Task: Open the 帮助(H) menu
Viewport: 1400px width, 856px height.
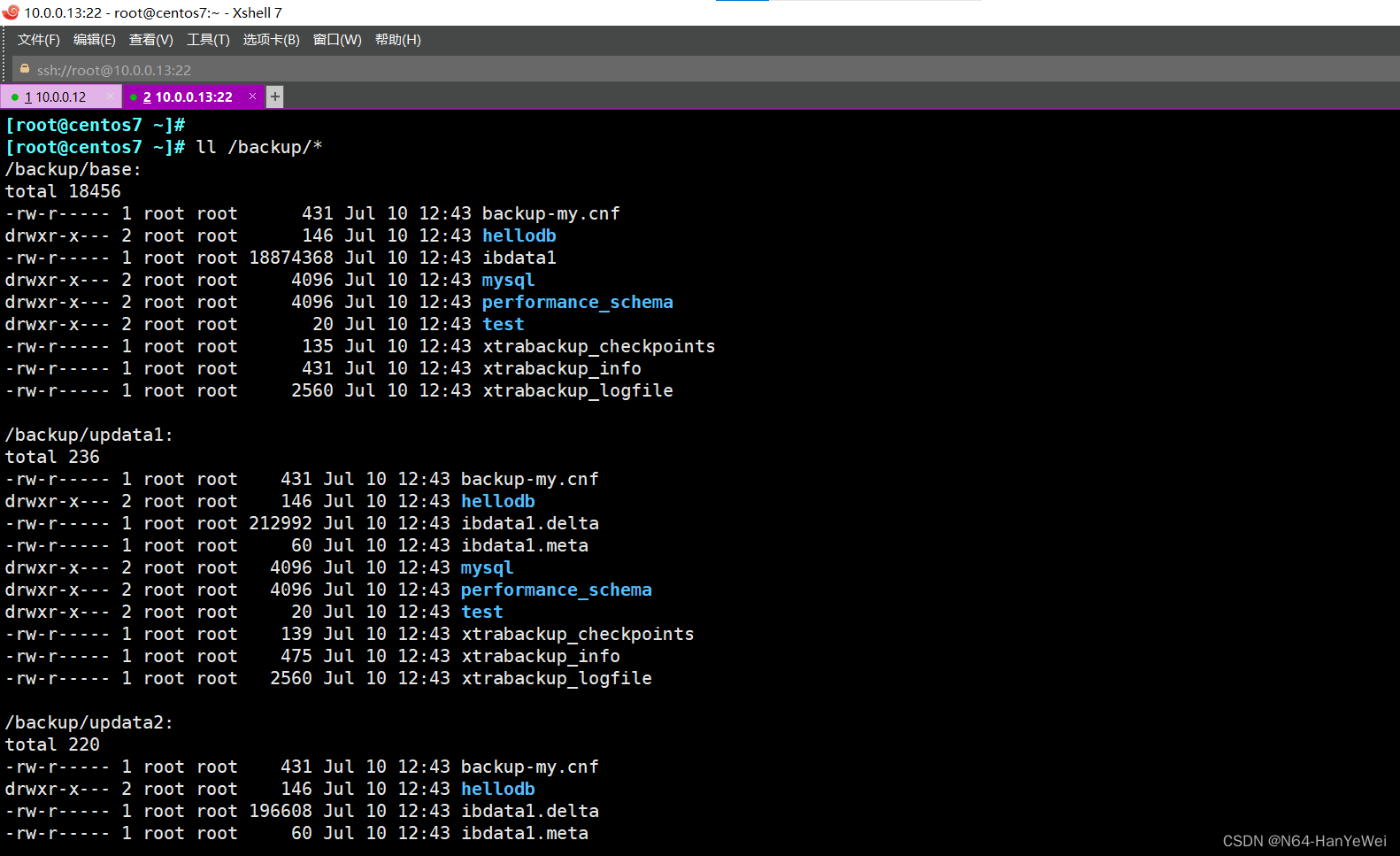Action: pyautogui.click(x=397, y=40)
